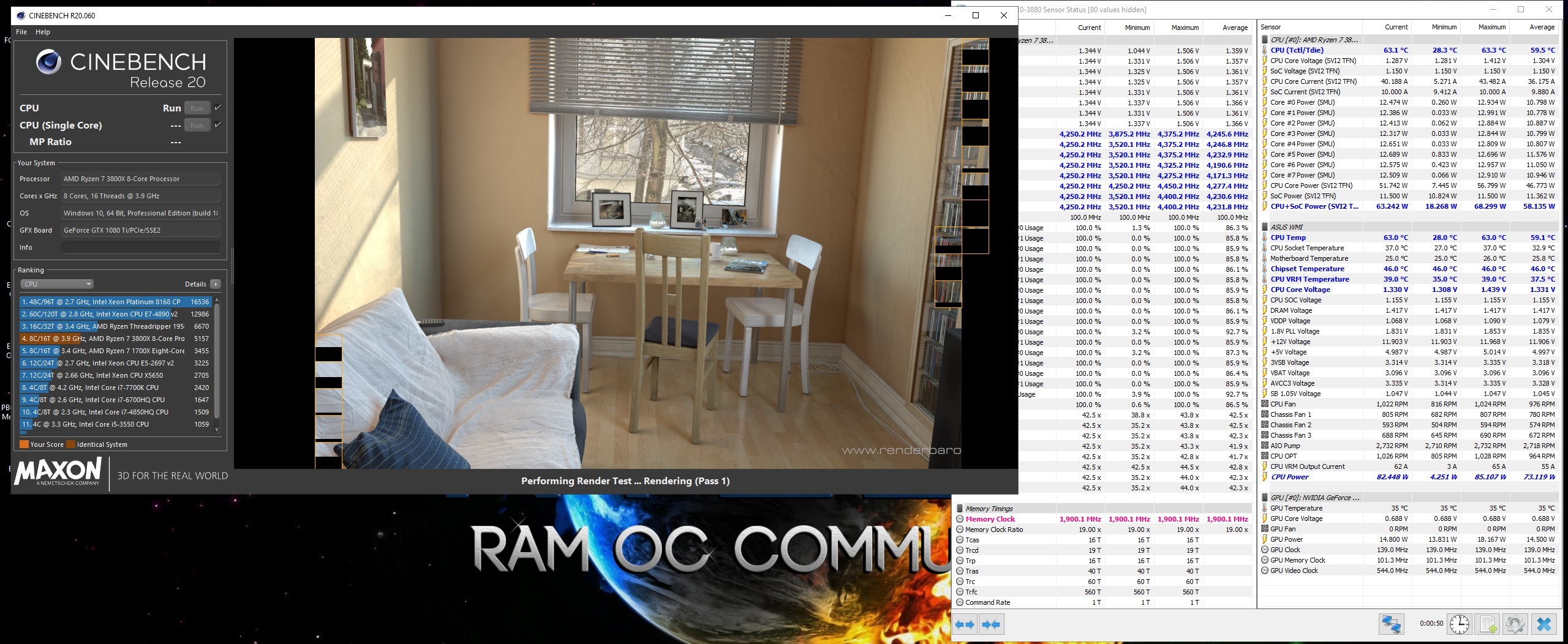Click the Command Rate timing icon
1568x644 pixels.
coord(960,602)
